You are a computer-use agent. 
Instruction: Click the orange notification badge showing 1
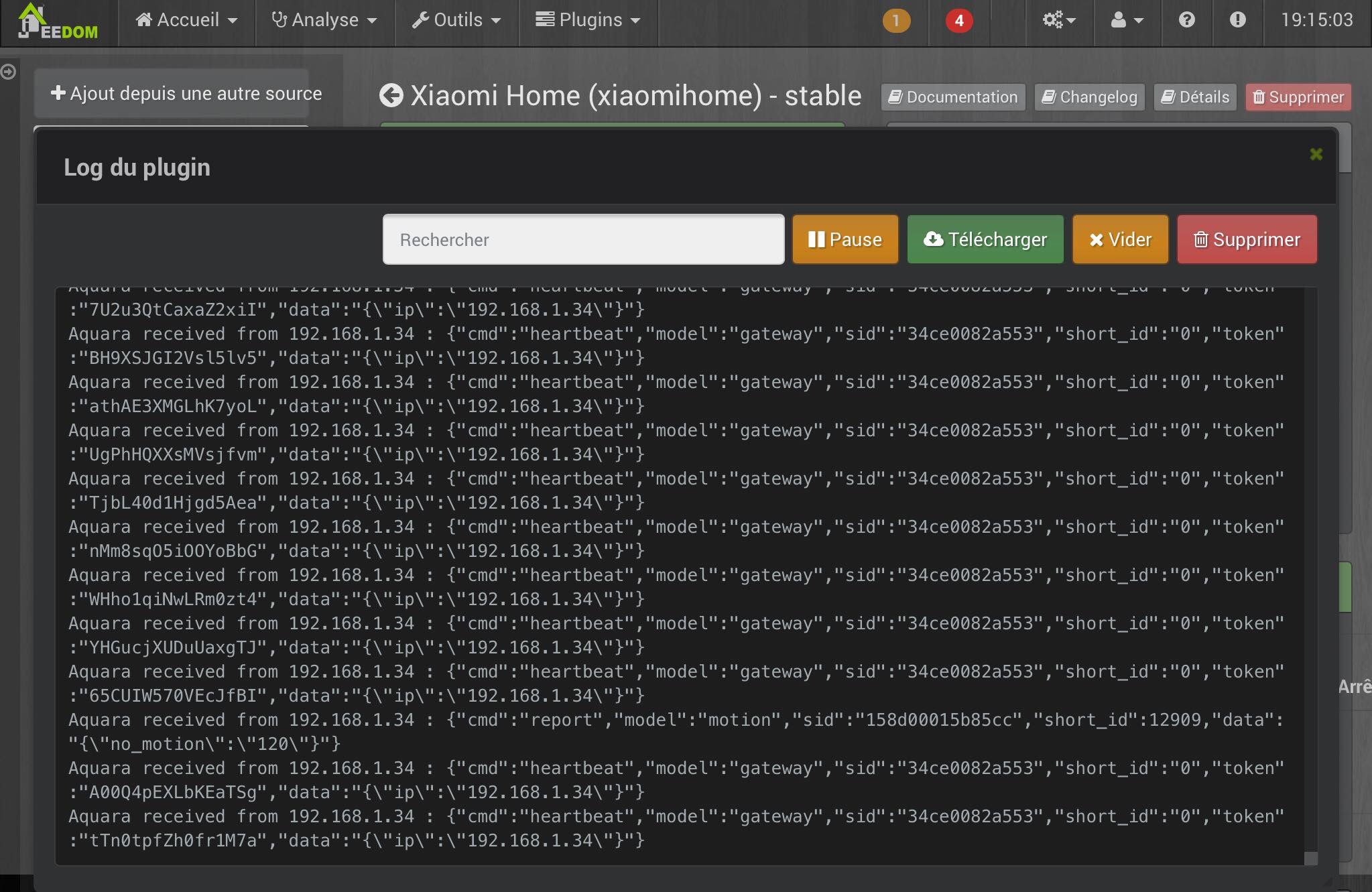[896, 21]
